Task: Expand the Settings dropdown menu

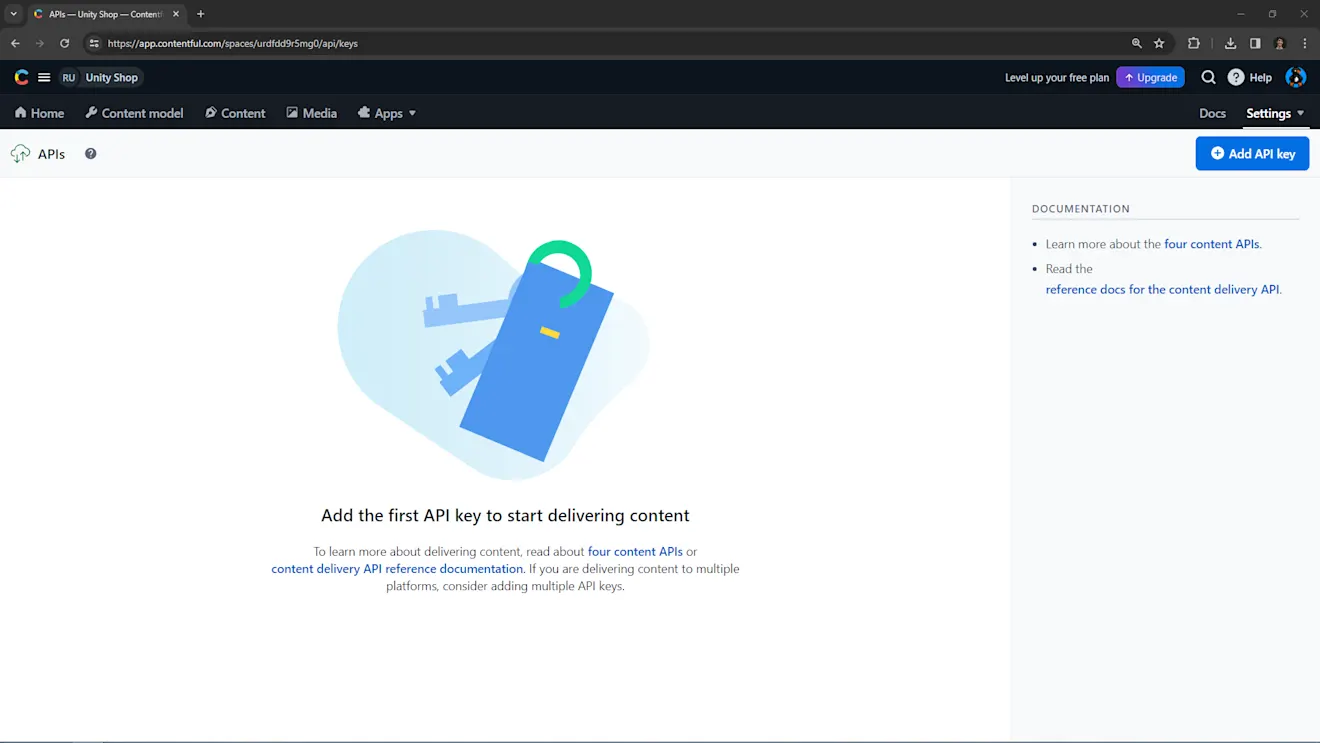Action: click(x=1275, y=113)
